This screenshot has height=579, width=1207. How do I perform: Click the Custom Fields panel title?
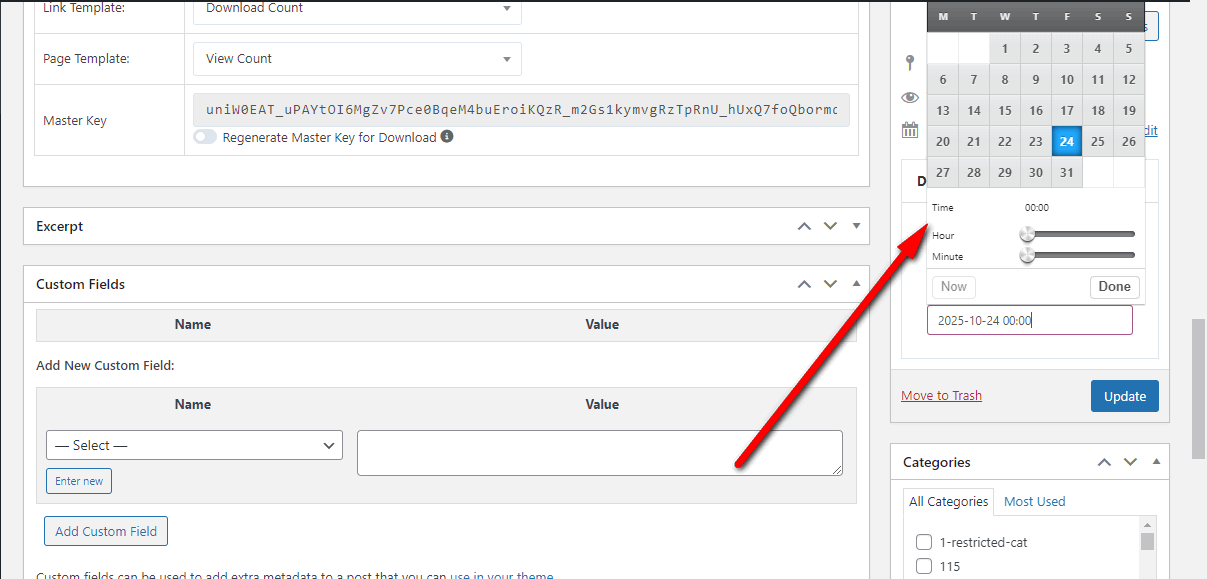tap(81, 284)
